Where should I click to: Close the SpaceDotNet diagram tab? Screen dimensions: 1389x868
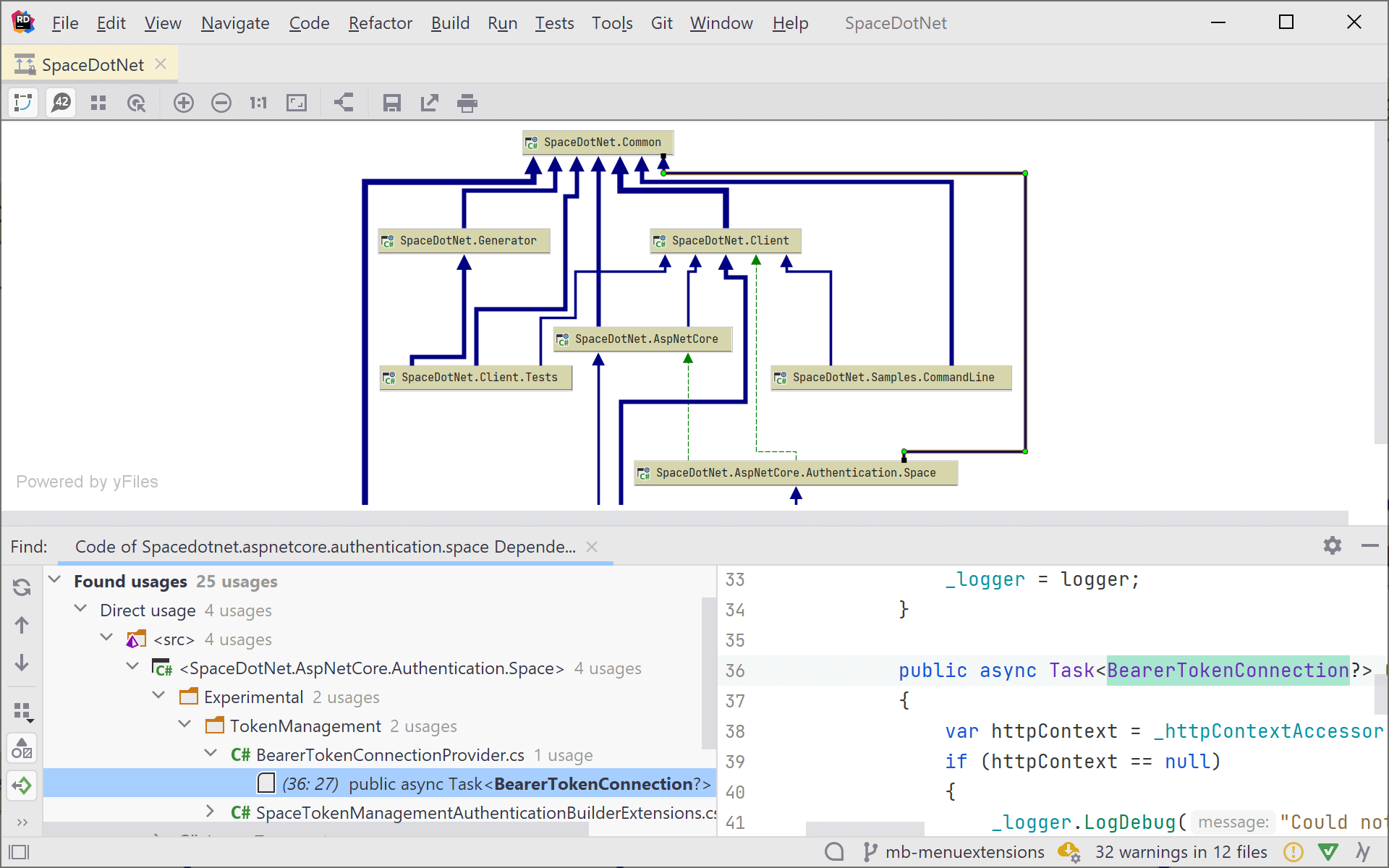pyautogui.click(x=161, y=64)
